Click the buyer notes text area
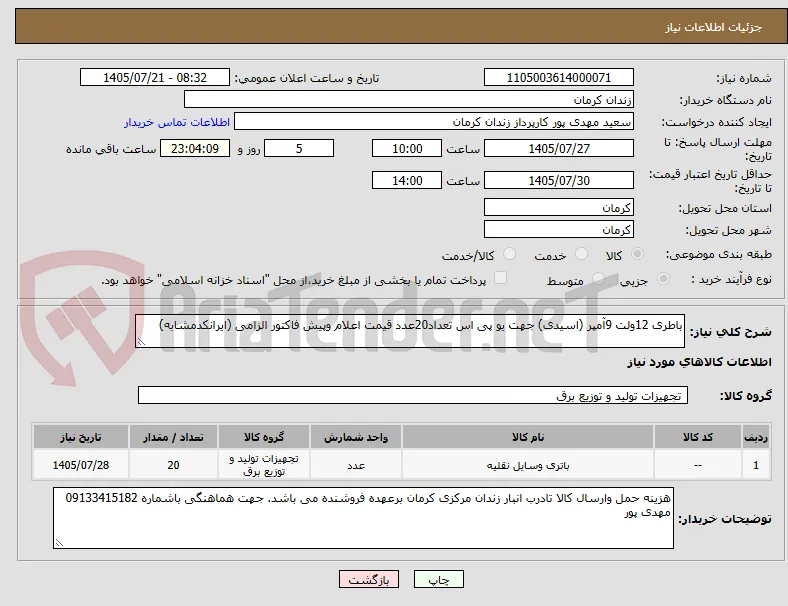The image size is (788, 606). pos(363,518)
